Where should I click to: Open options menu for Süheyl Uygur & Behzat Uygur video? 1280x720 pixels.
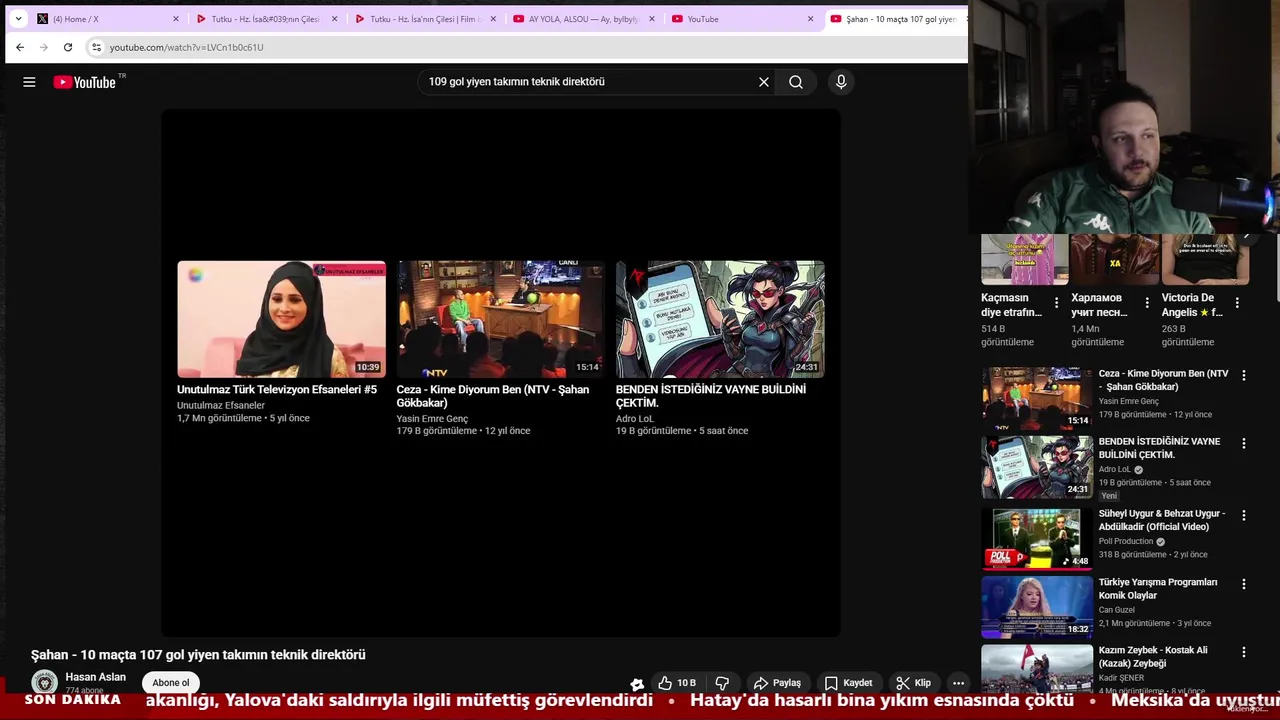tap(1244, 516)
